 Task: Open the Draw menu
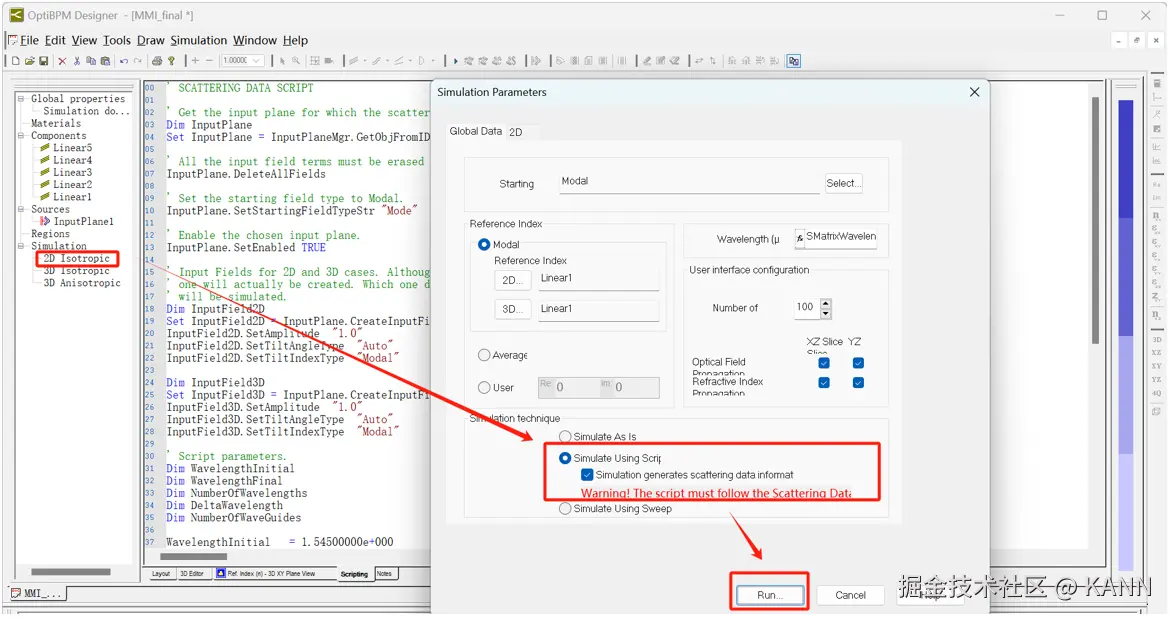[151, 40]
